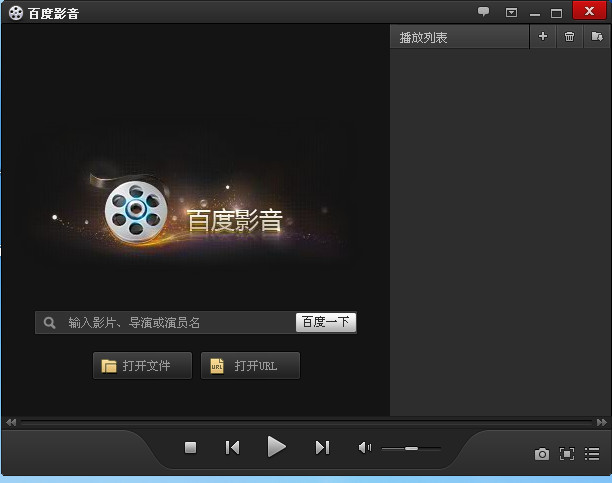Click the 打开文件 button
612x483 pixels.
click(142, 366)
